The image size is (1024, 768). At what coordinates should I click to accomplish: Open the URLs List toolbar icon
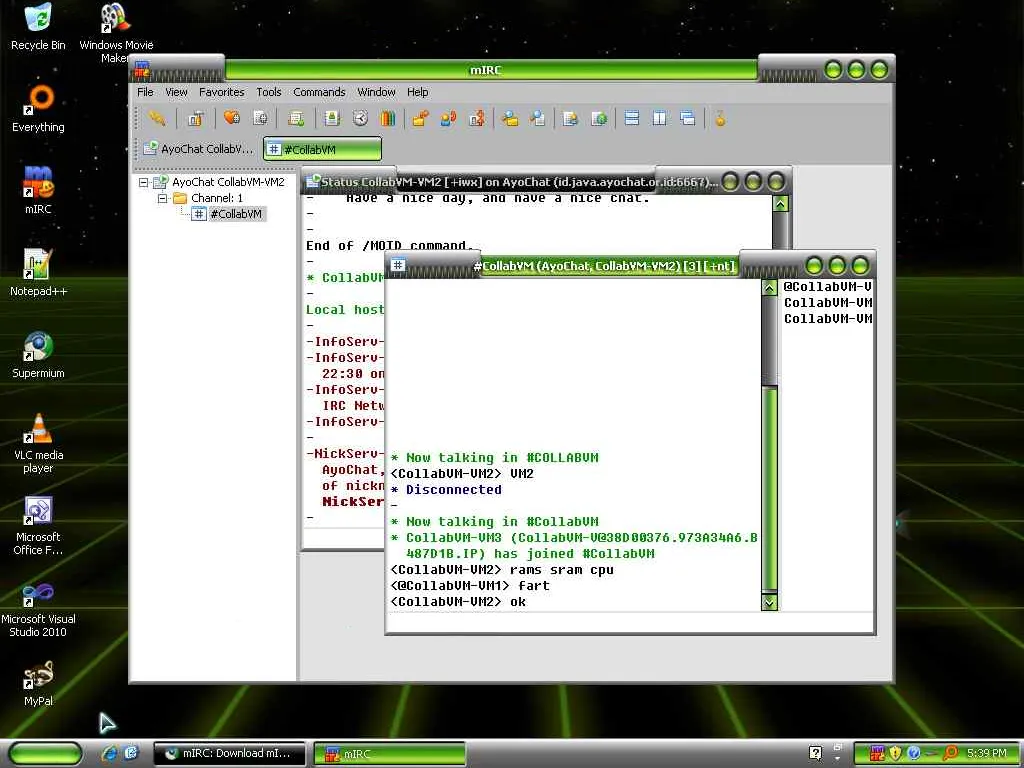598,118
